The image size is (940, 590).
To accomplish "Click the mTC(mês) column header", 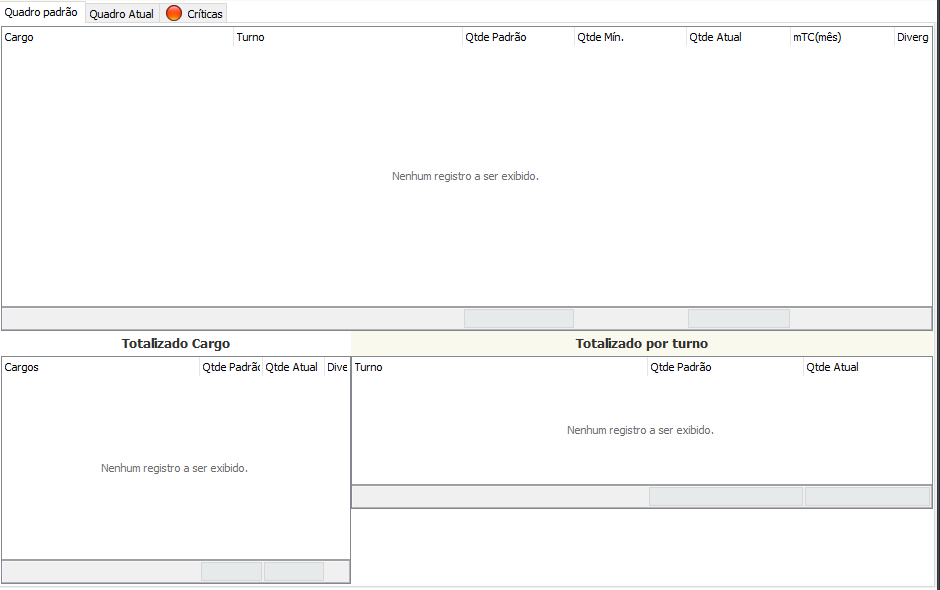I will pyautogui.click(x=841, y=37).
